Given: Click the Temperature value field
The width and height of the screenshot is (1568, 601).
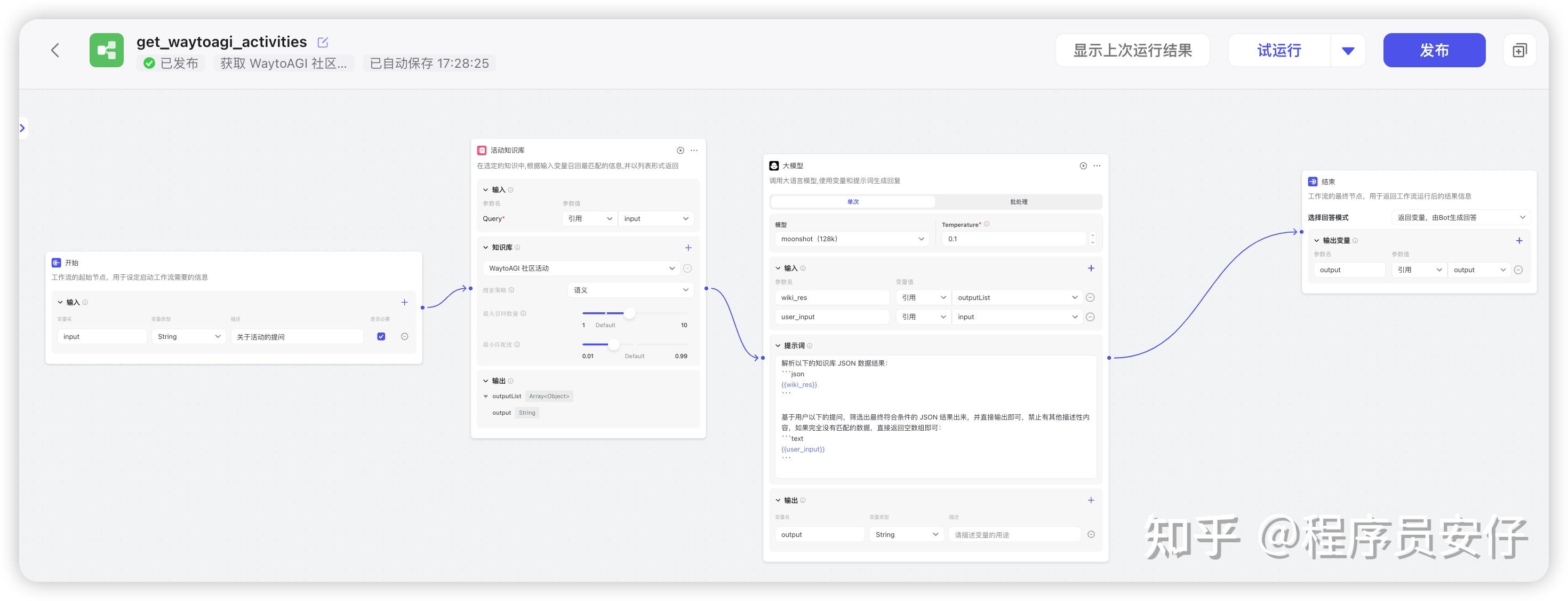Looking at the screenshot, I should [x=1013, y=239].
